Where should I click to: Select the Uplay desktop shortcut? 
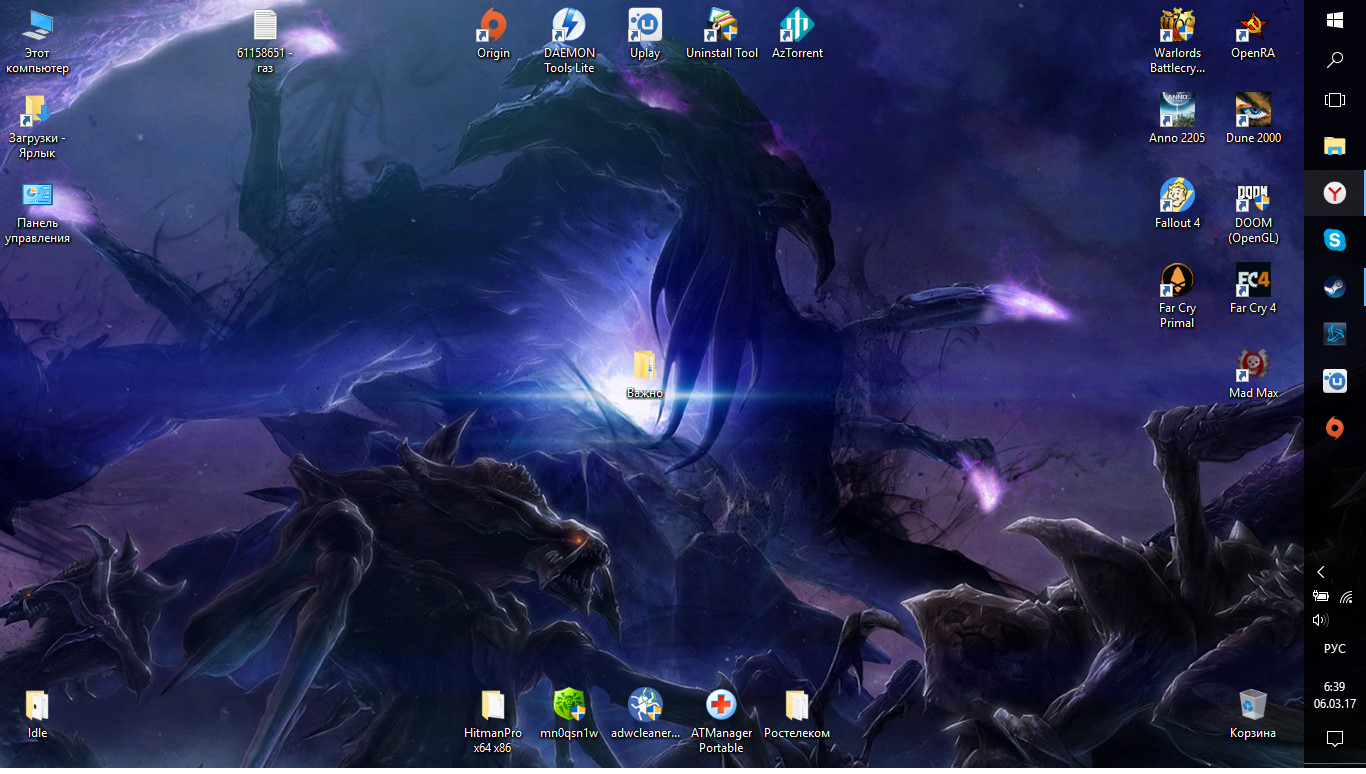(x=645, y=34)
